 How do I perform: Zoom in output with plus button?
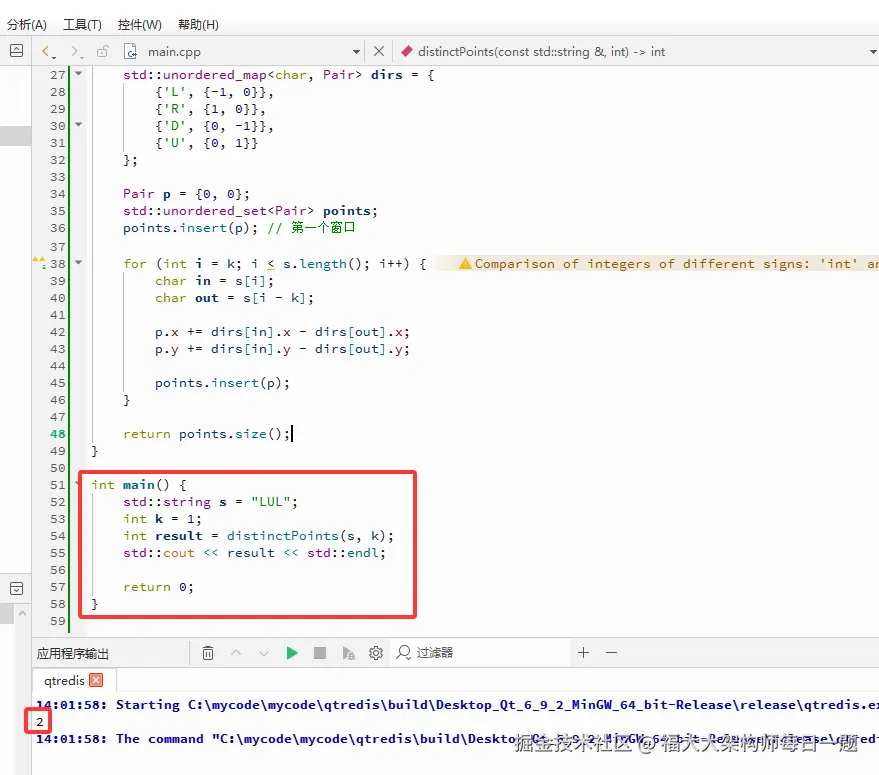(584, 653)
